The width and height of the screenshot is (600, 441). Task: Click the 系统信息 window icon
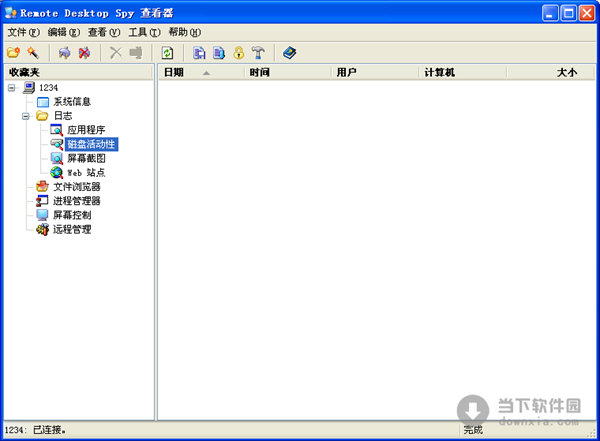43,102
